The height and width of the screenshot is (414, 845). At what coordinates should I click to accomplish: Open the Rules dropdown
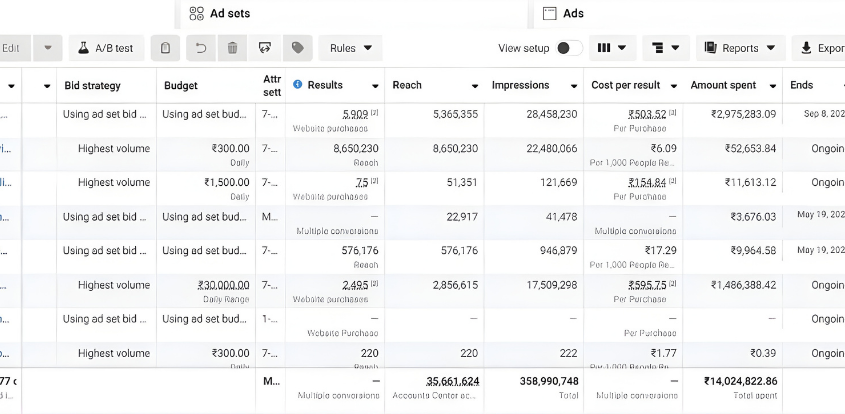[x=350, y=48]
